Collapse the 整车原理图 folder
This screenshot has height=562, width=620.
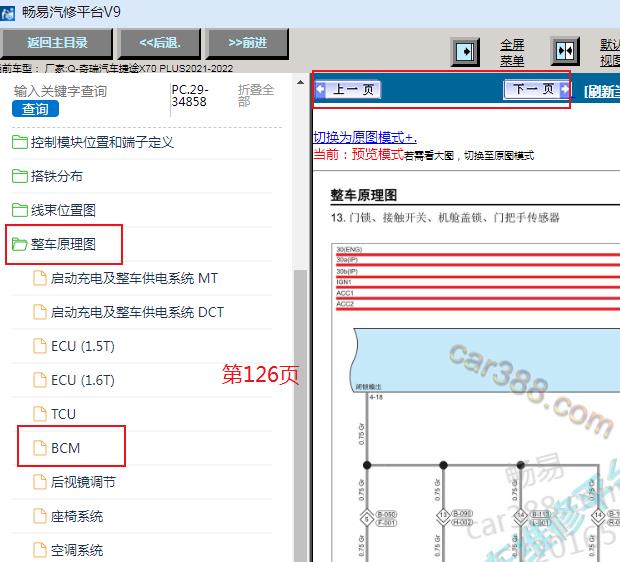[x=63, y=244]
